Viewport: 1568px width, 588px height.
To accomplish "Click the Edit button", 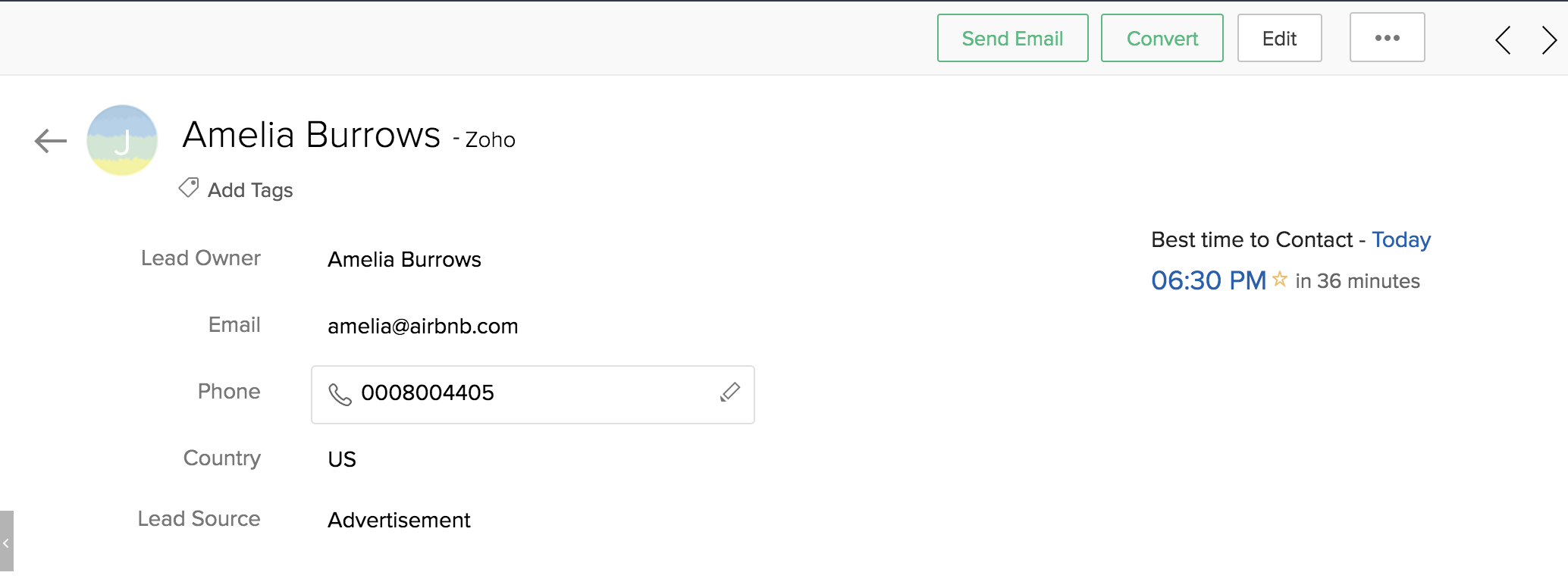I will coord(1279,39).
